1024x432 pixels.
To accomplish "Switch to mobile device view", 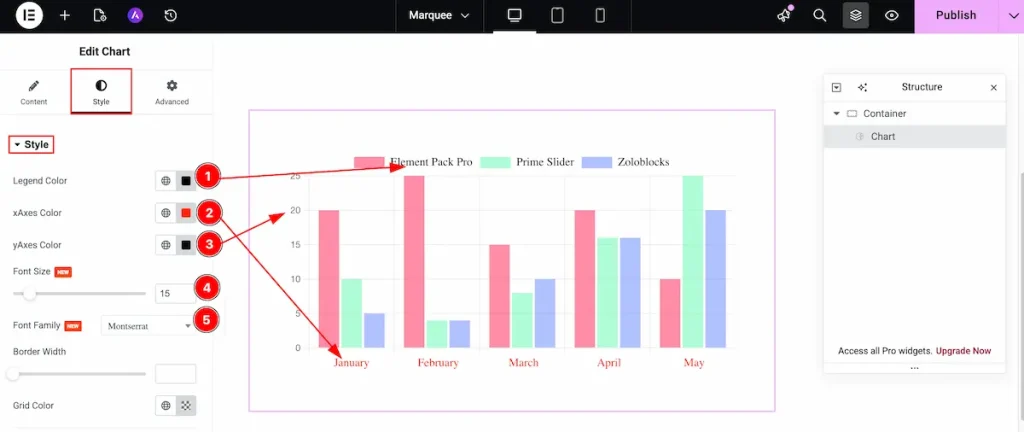I will tap(600, 15).
